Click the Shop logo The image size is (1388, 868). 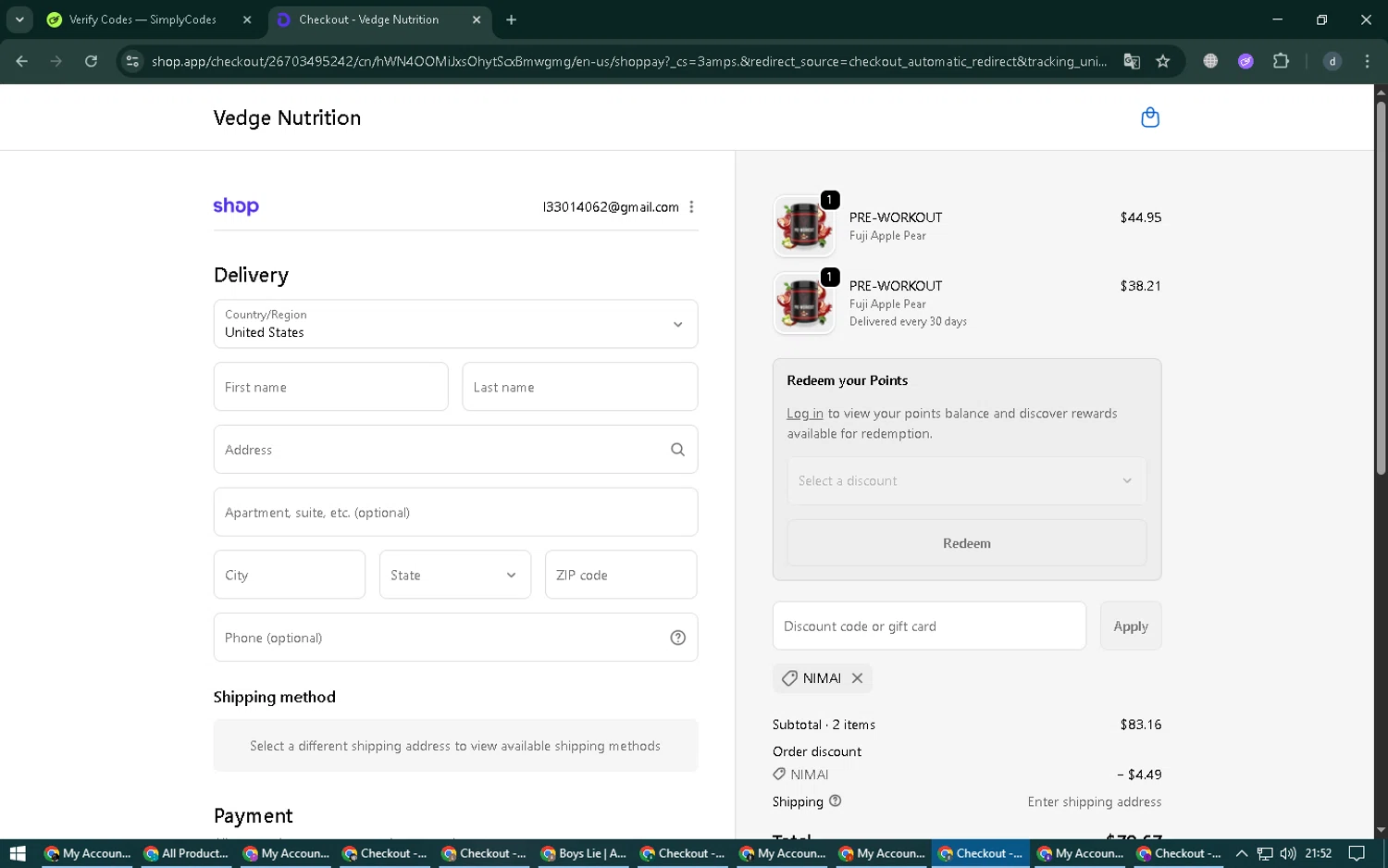point(236,206)
